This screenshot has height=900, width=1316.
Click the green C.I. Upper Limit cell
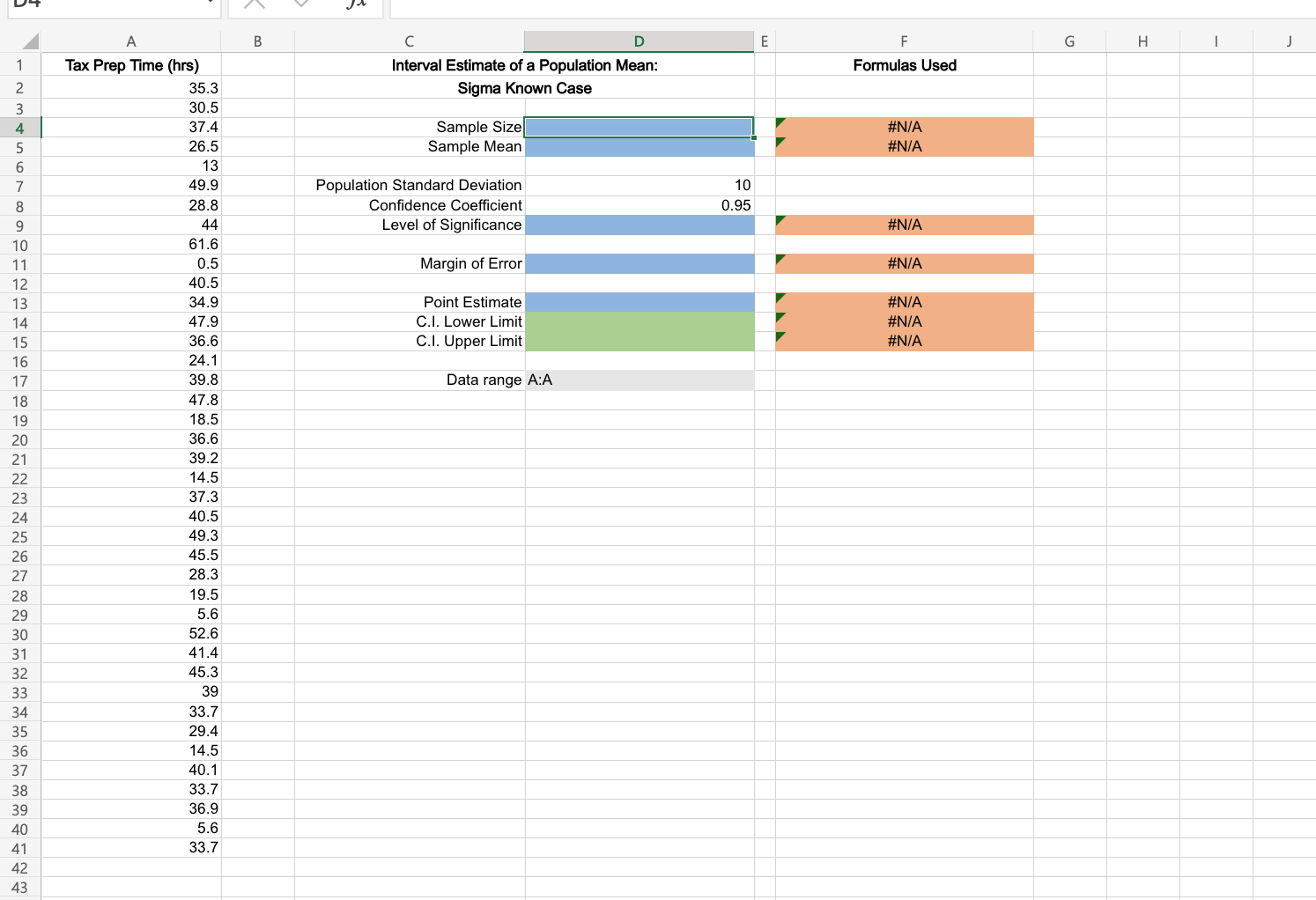pos(640,341)
